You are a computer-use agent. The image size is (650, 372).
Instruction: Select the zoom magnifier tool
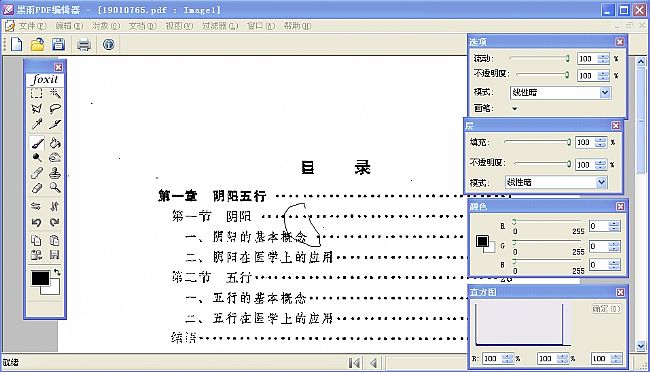point(55,188)
